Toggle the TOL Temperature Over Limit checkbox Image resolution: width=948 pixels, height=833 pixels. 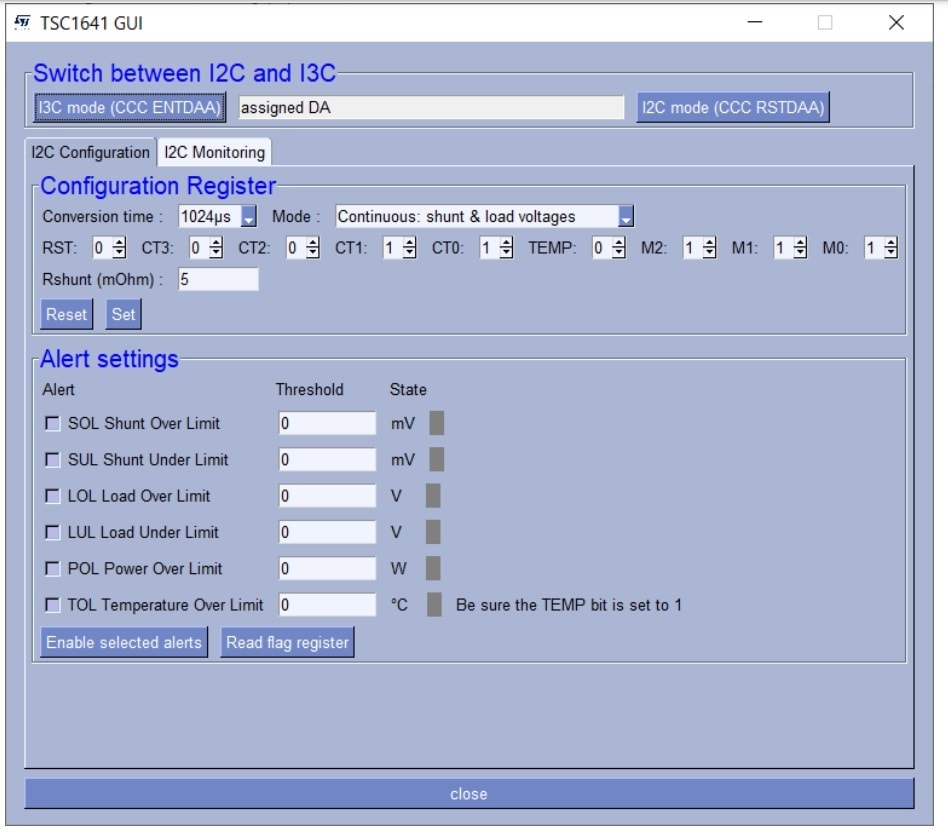pyautogui.click(x=52, y=605)
